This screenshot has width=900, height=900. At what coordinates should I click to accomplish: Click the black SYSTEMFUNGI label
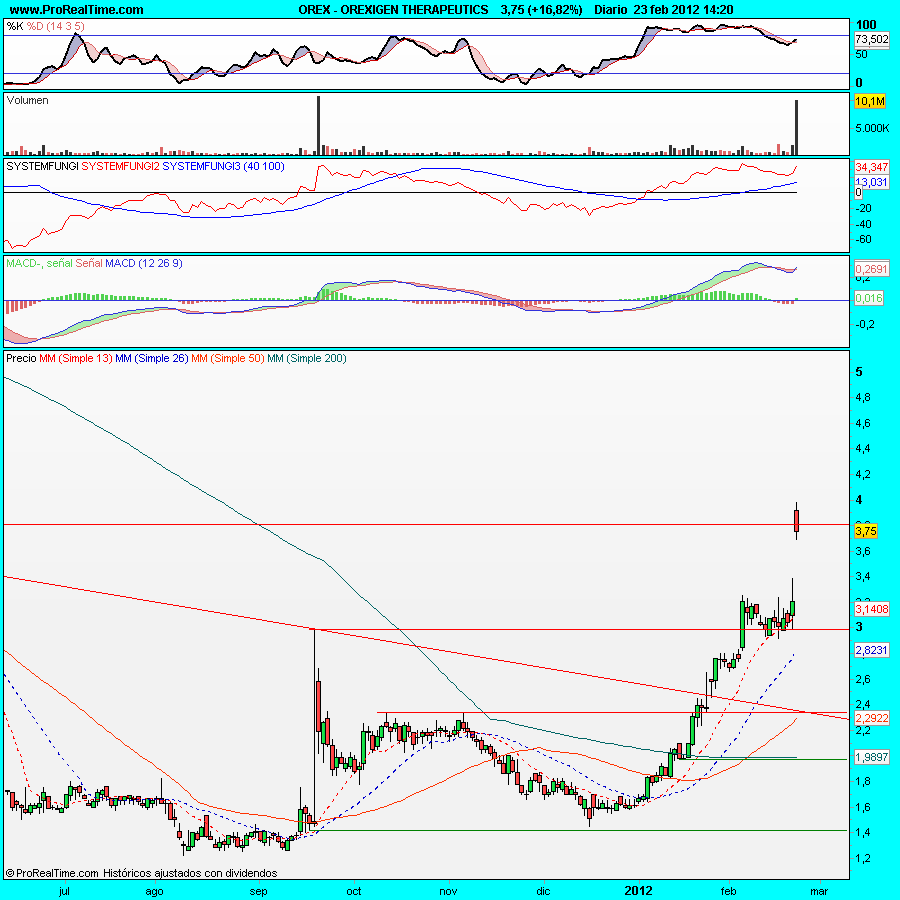click(42, 166)
